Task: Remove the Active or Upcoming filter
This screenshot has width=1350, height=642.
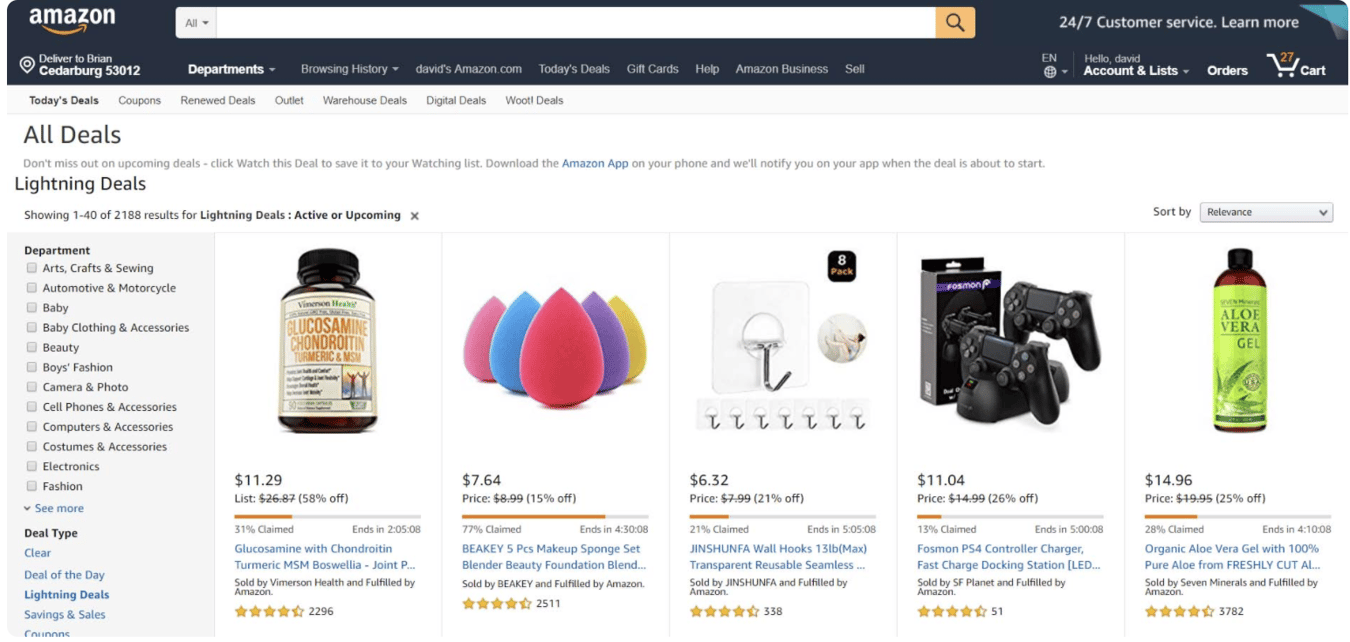Action: pos(414,215)
